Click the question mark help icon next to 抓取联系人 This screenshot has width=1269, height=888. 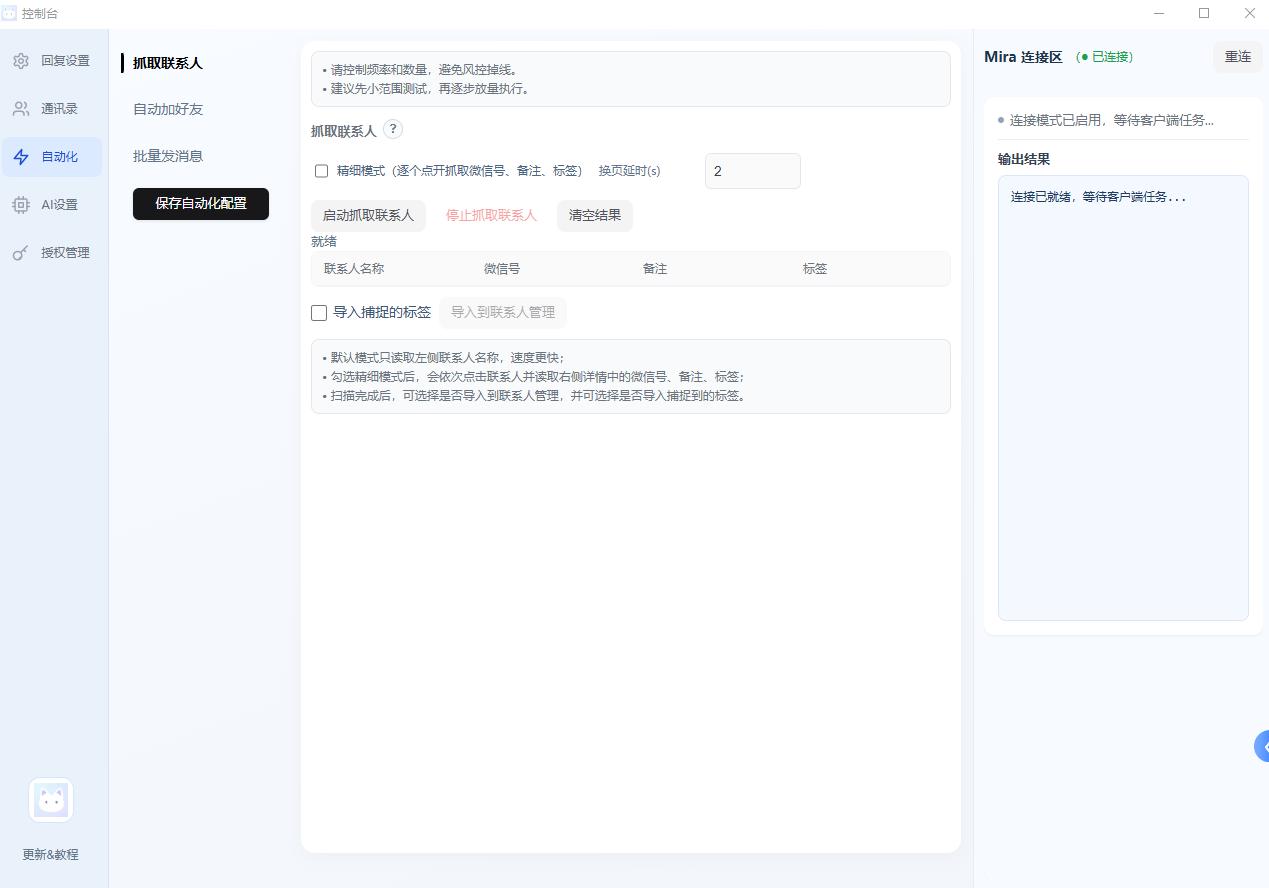pyautogui.click(x=393, y=129)
